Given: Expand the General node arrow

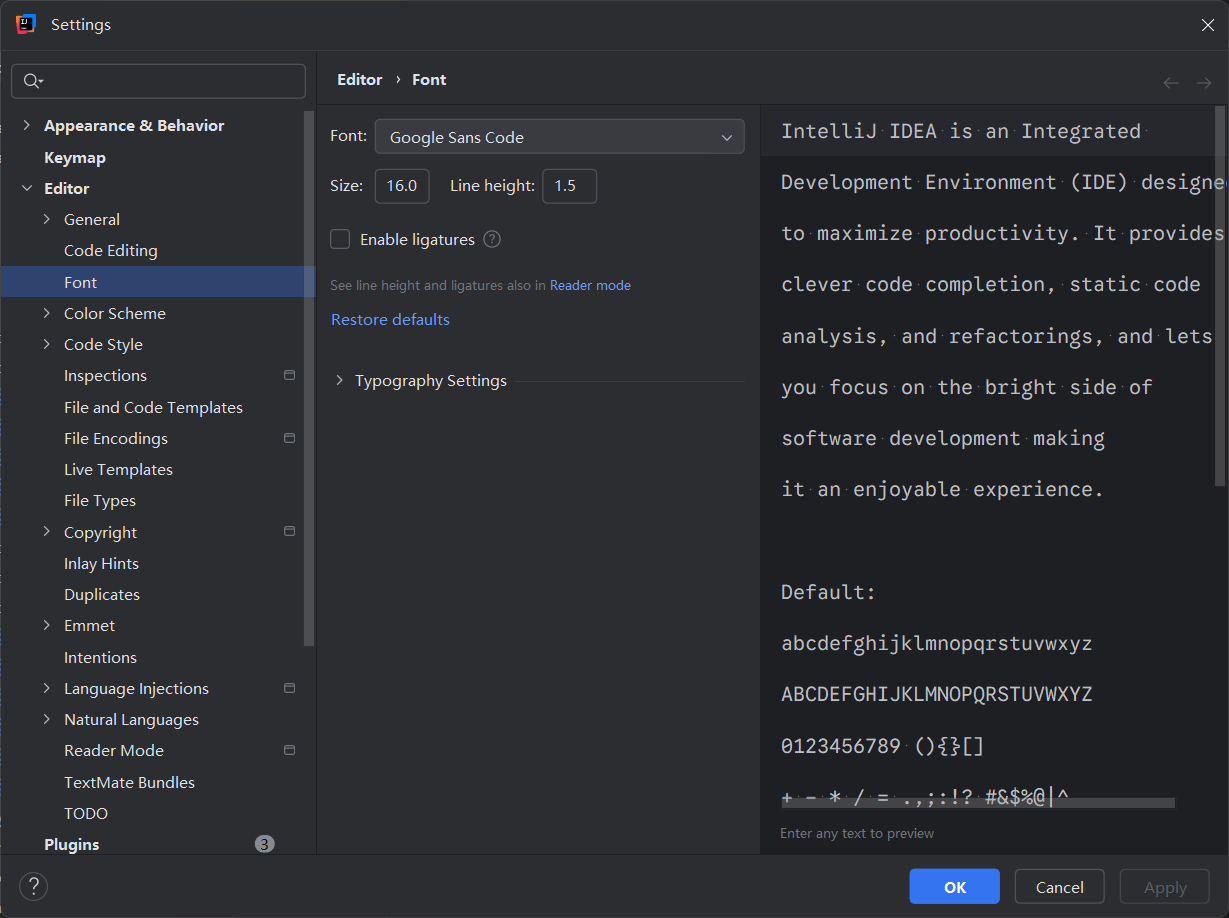Looking at the screenshot, I should click(x=46, y=219).
